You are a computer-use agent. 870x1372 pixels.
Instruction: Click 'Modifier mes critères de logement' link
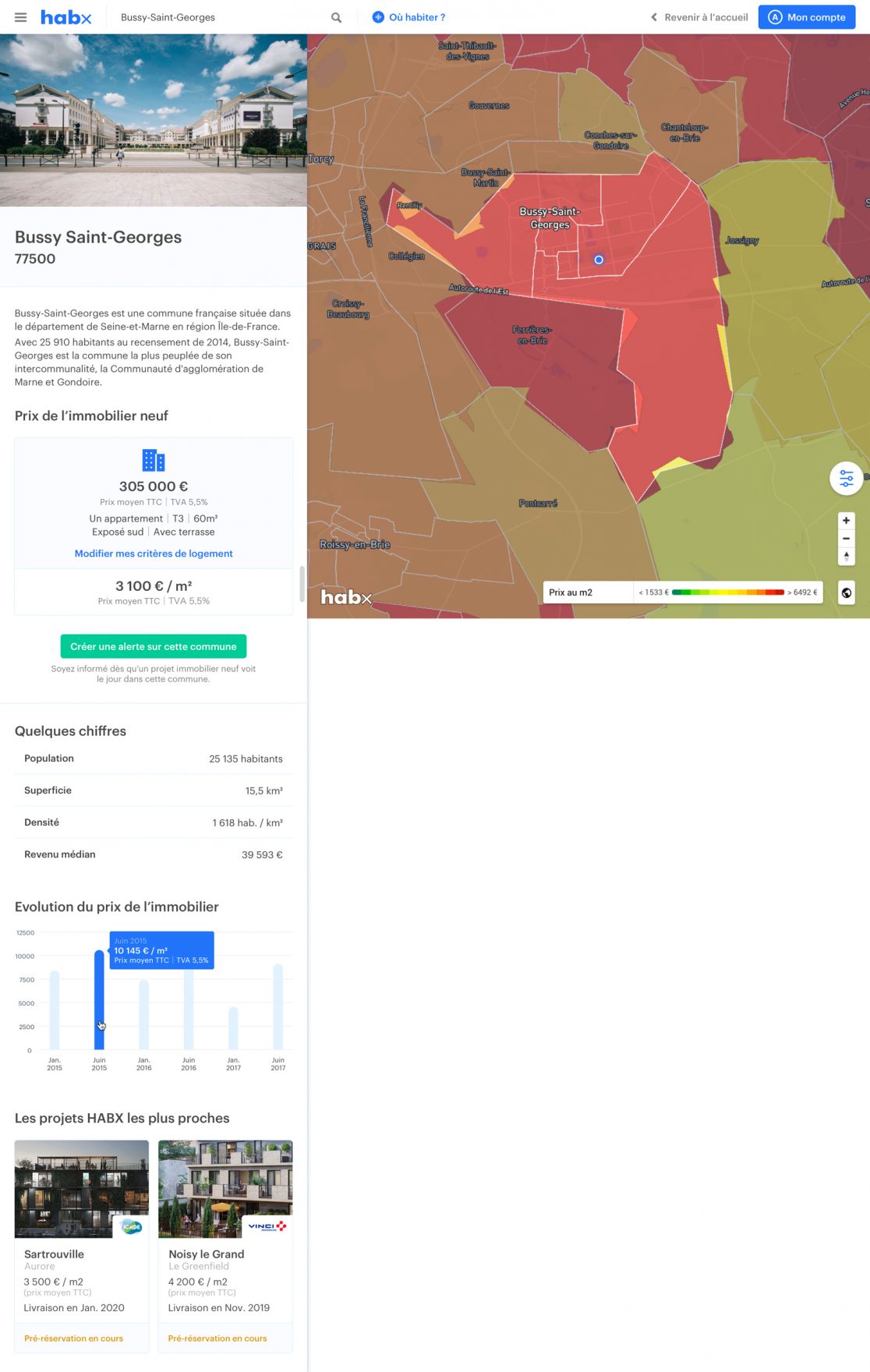[x=154, y=553]
